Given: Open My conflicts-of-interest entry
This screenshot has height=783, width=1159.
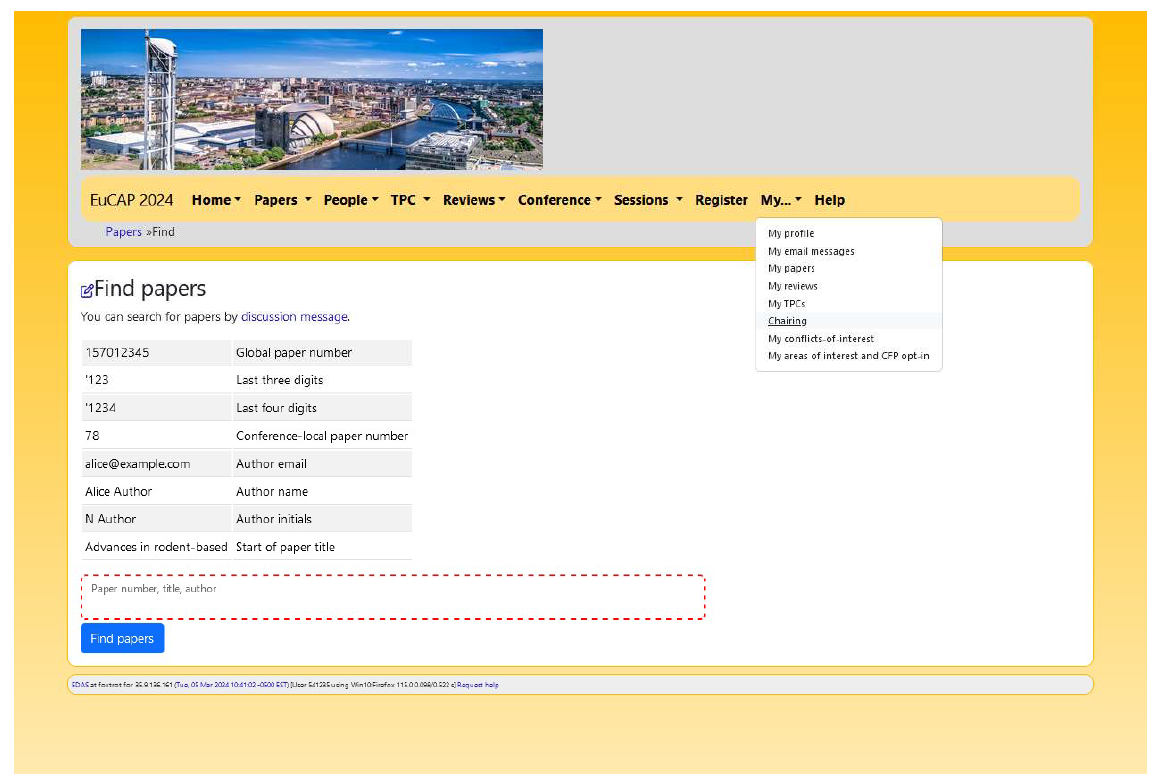Looking at the screenshot, I should pyautogui.click(x=821, y=339).
